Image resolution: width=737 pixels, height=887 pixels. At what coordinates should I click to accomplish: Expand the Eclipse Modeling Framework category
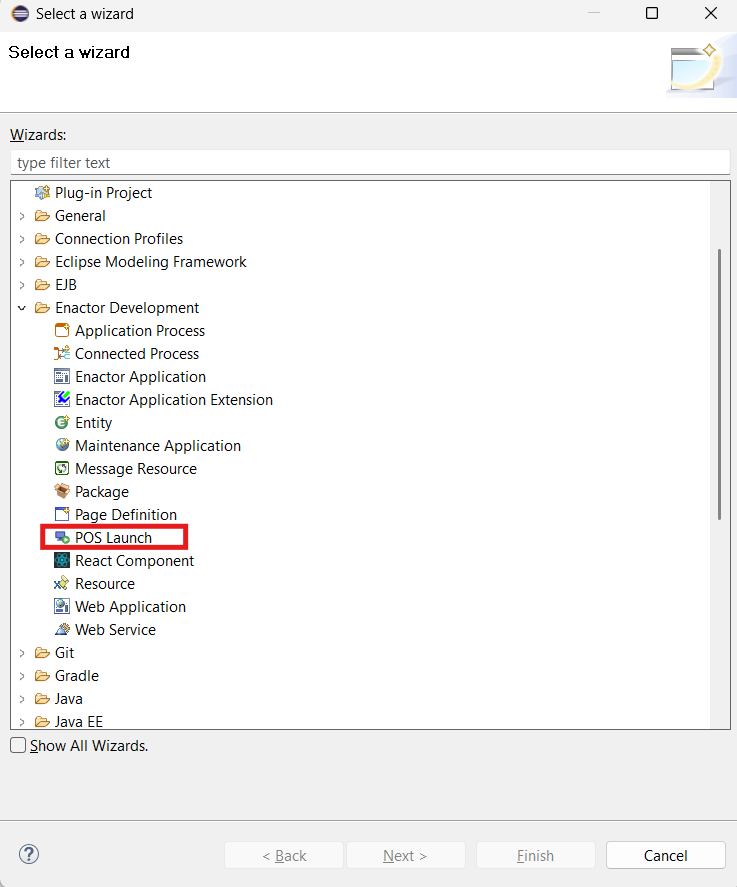22,262
